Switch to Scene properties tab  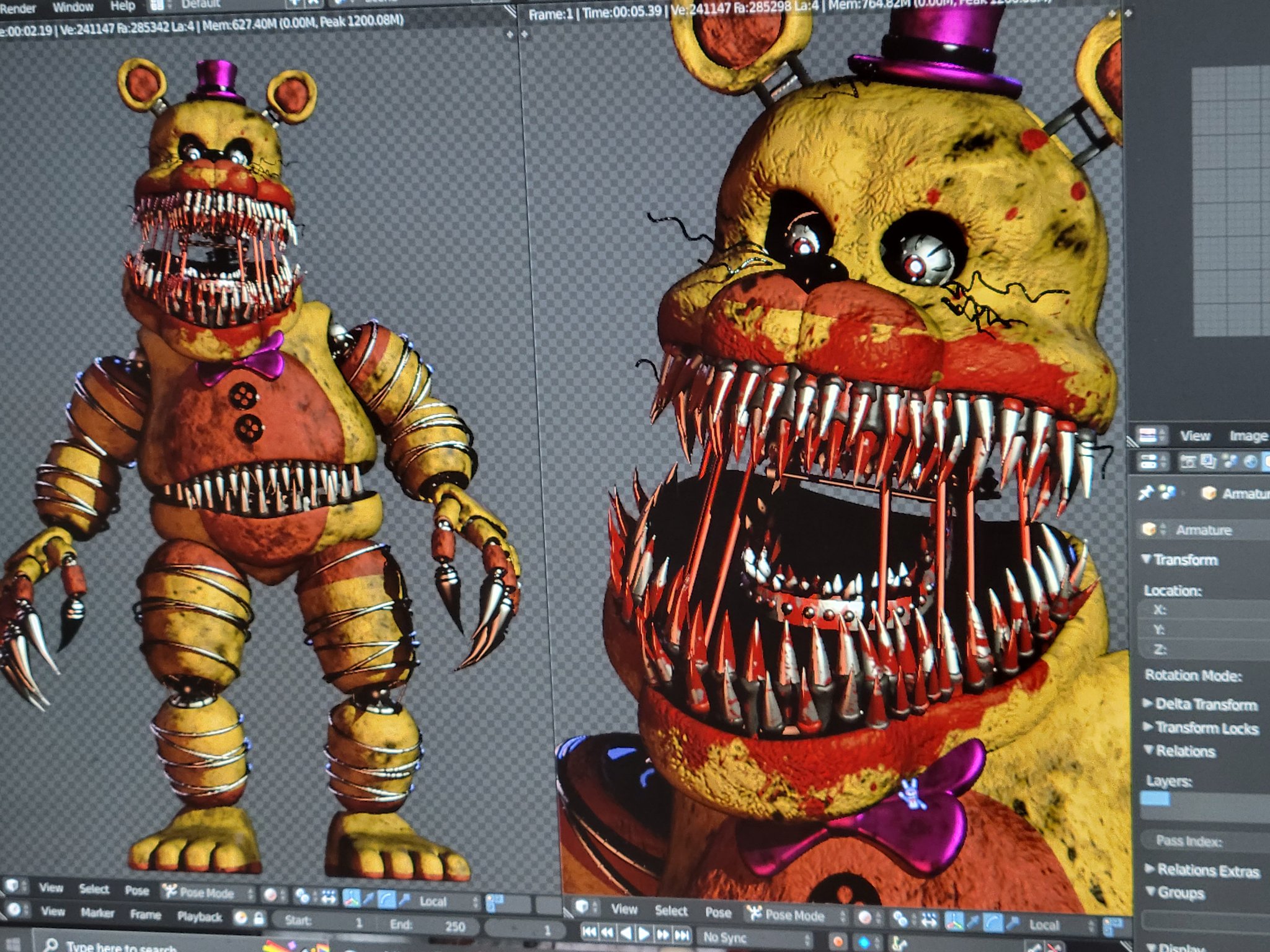(x=1229, y=462)
